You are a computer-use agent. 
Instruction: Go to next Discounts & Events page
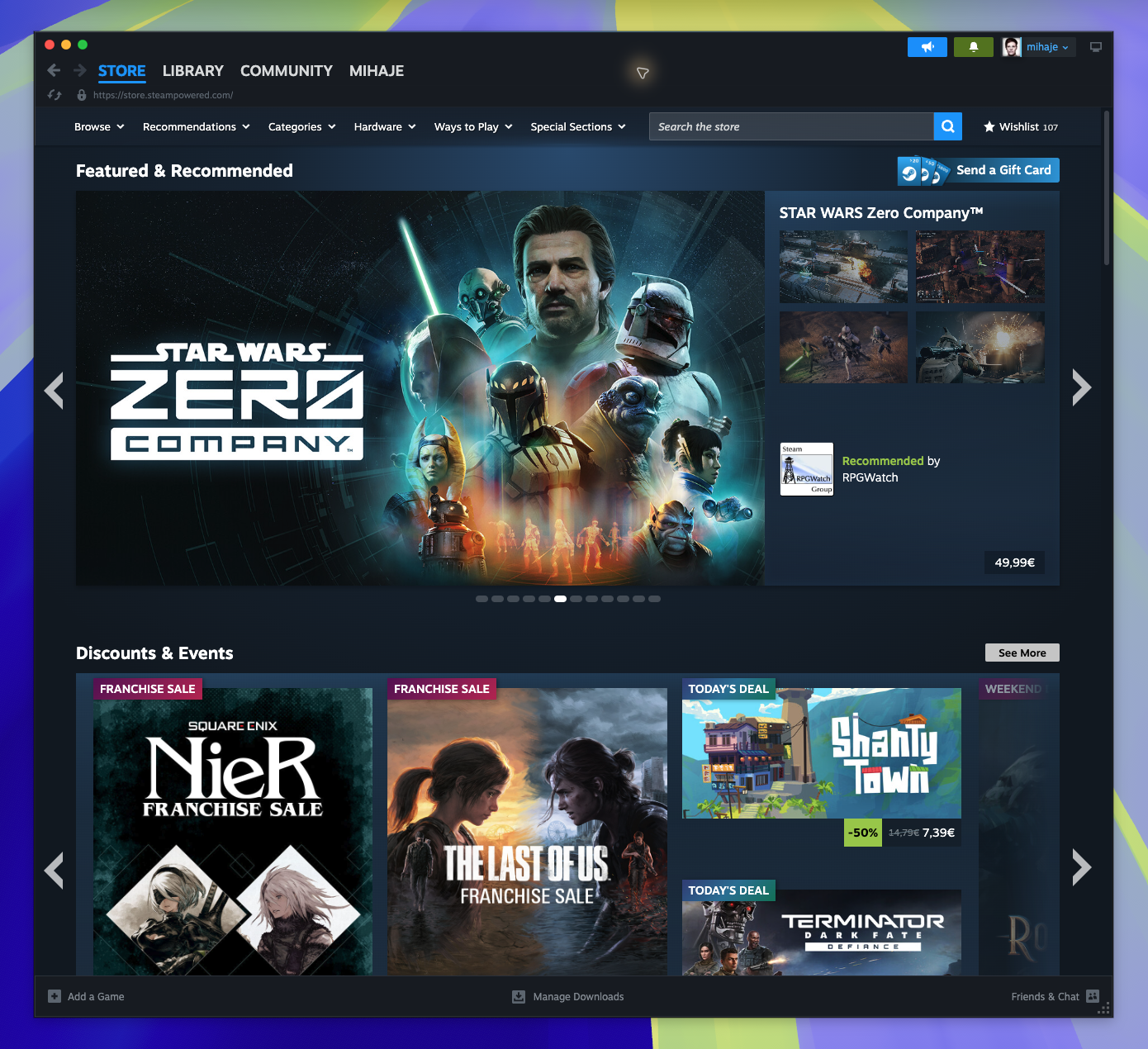tap(1082, 867)
